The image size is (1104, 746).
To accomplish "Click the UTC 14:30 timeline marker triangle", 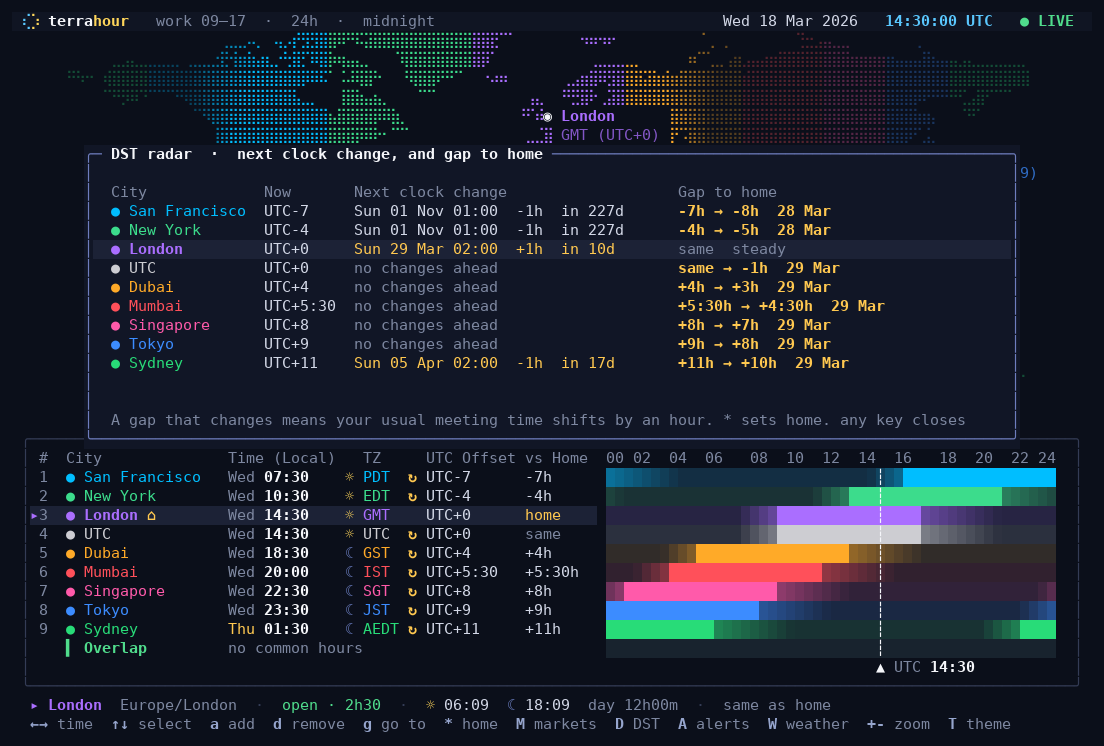I will (880, 668).
